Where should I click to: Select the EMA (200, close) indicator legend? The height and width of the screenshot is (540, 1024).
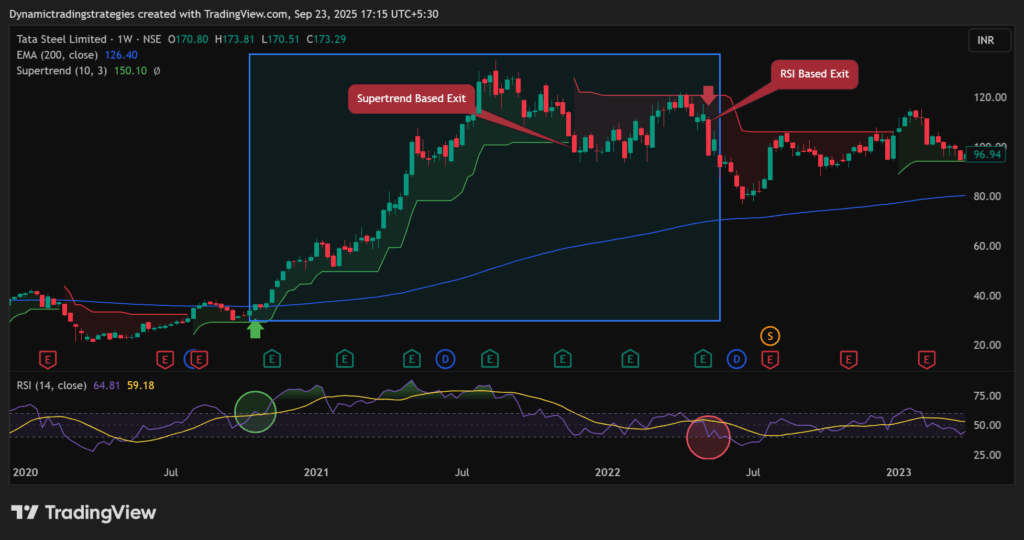58,54
